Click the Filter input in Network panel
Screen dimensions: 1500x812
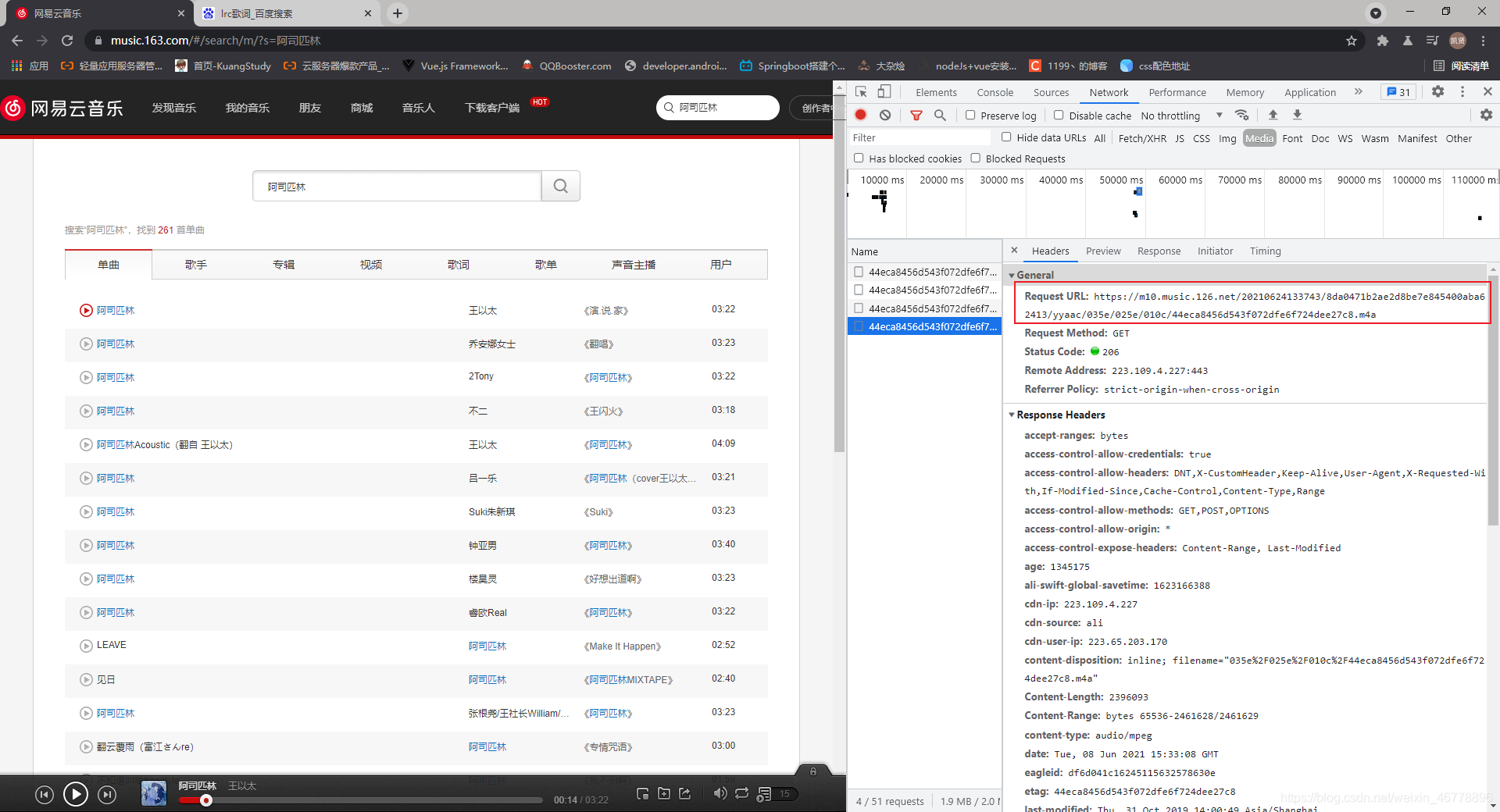click(x=920, y=137)
